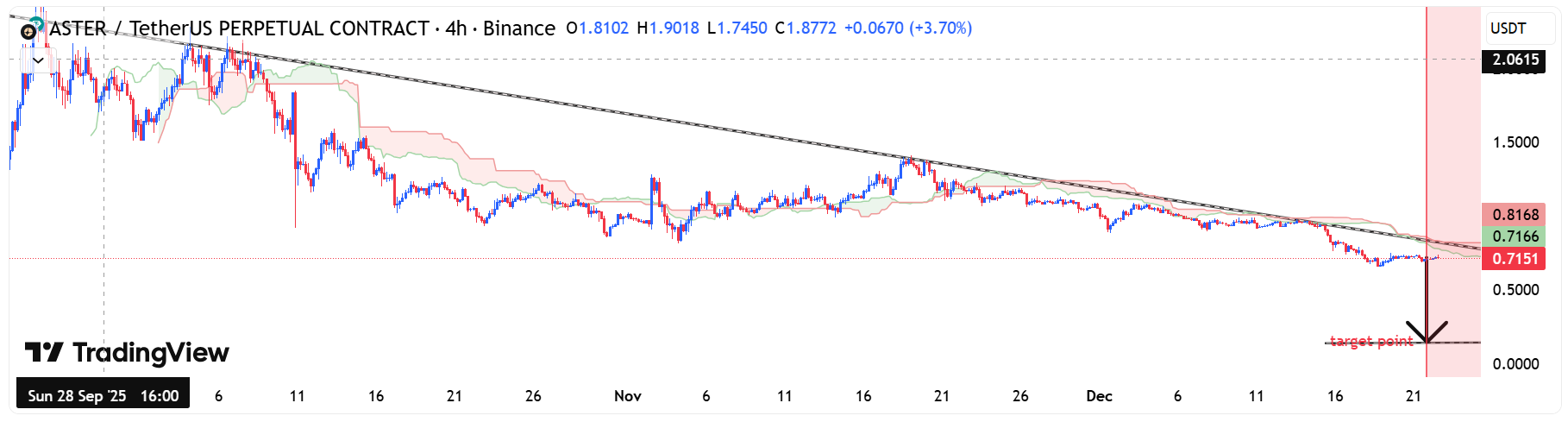Click the 4h interval label
This screenshot has width=1568, height=422.
click(456, 28)
